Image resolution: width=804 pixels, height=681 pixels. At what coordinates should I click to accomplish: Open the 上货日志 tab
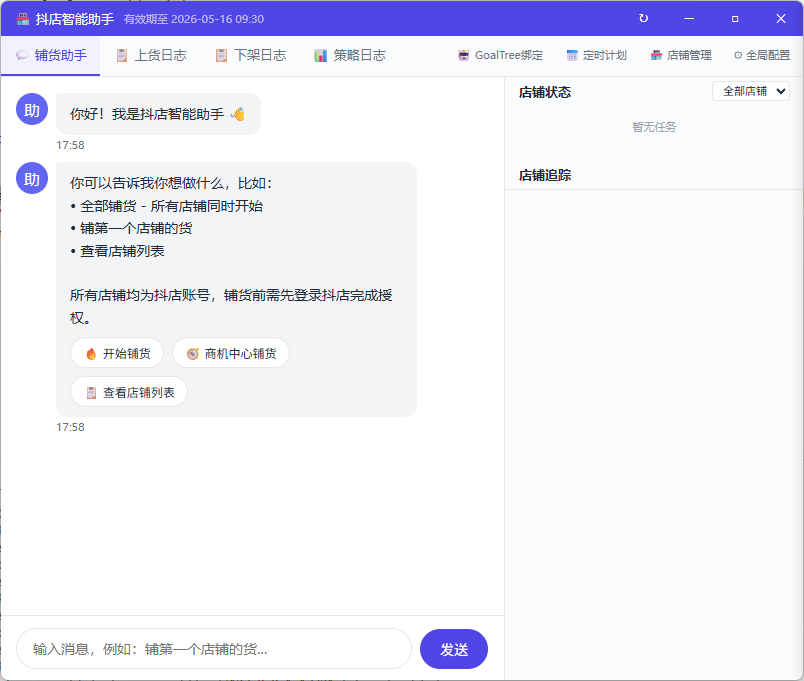[x=151, y=55]
